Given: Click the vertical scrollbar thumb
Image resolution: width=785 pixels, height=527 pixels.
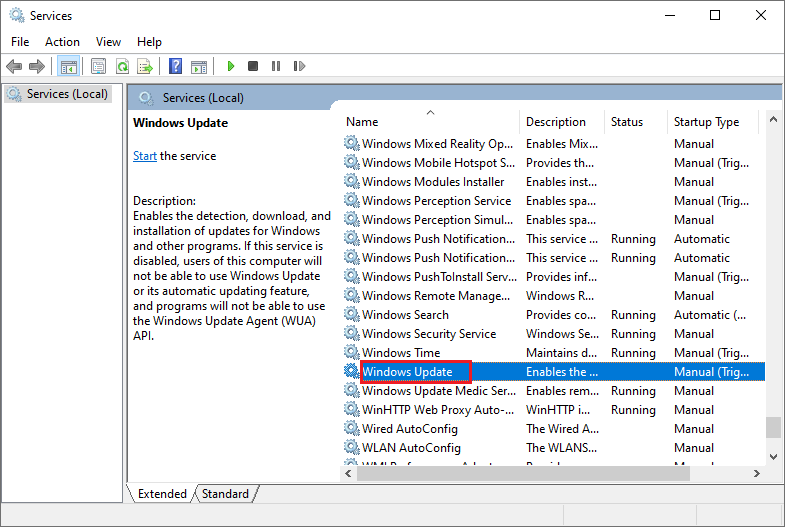Looking at the screenshot, I should 773,427.
